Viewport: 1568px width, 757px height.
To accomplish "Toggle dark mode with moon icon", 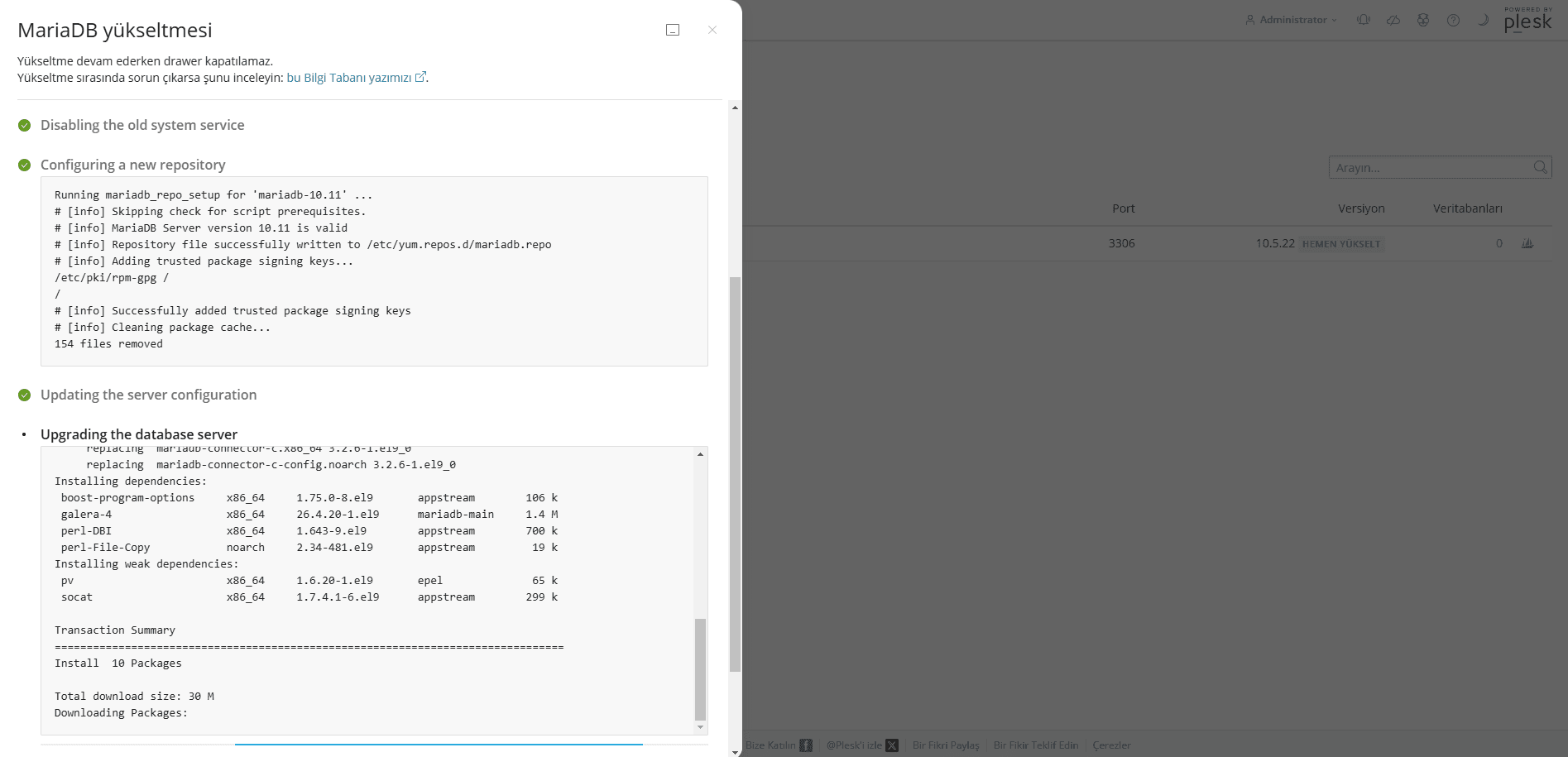I will [x=1483, y=20].
